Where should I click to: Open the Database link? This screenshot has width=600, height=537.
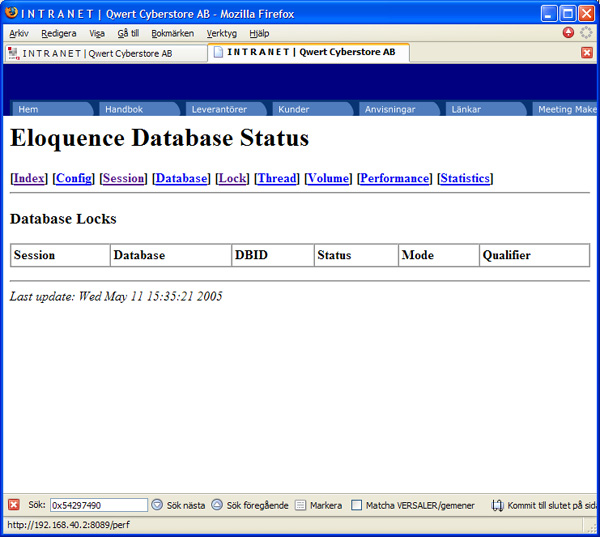pyautogui.click(x=181, y=178)
